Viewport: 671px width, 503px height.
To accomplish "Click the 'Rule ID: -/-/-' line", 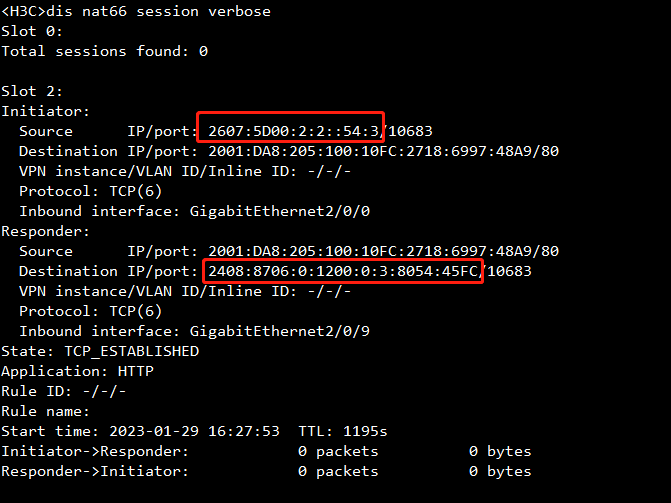I will pyautogui.click(x=63, y=391).
